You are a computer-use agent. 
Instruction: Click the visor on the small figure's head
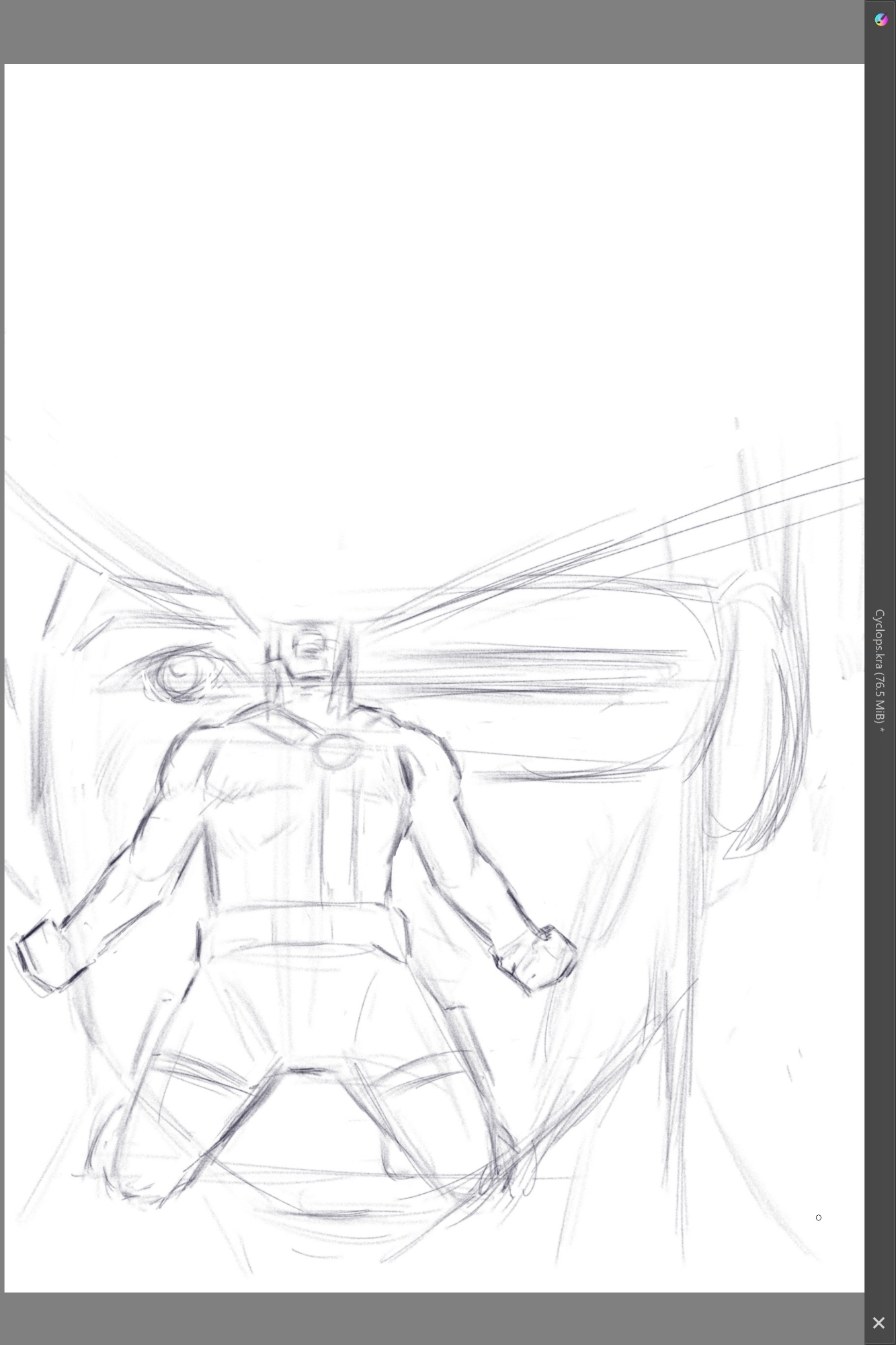click(309, 649)
